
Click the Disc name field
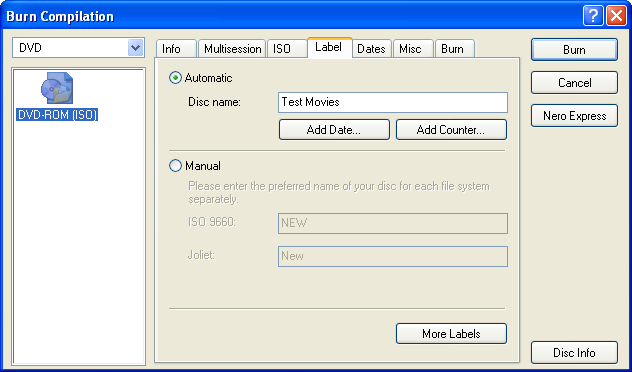(x=393, y=102)
